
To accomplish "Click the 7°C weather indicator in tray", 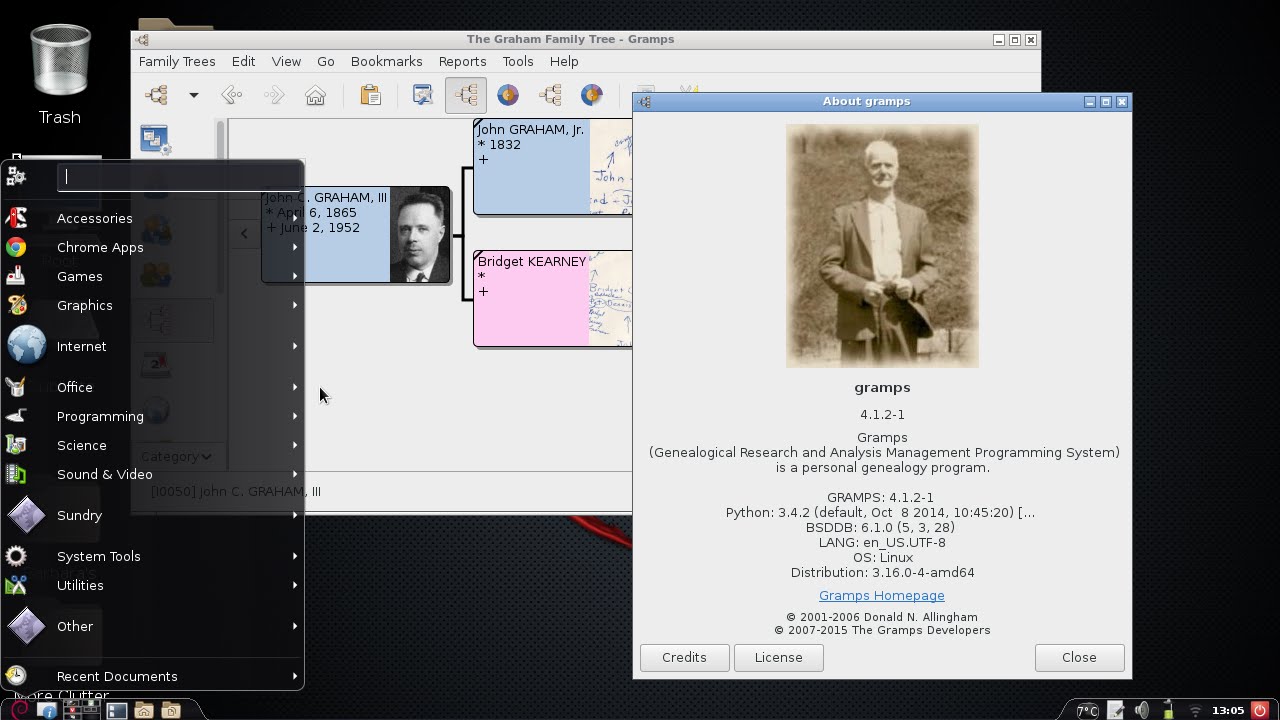I will [x=1087, y=710].
